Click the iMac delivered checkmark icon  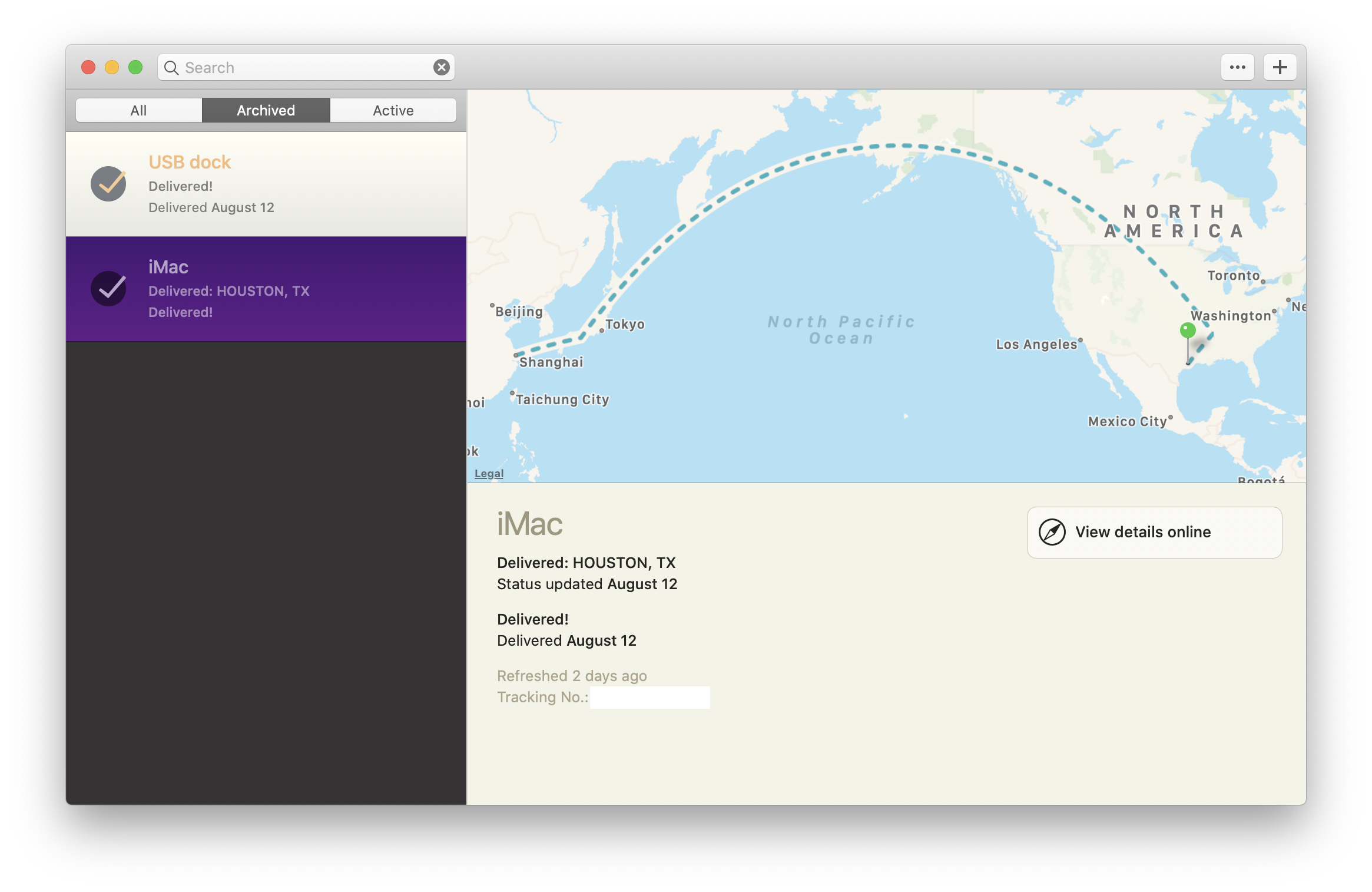point(109,289)
